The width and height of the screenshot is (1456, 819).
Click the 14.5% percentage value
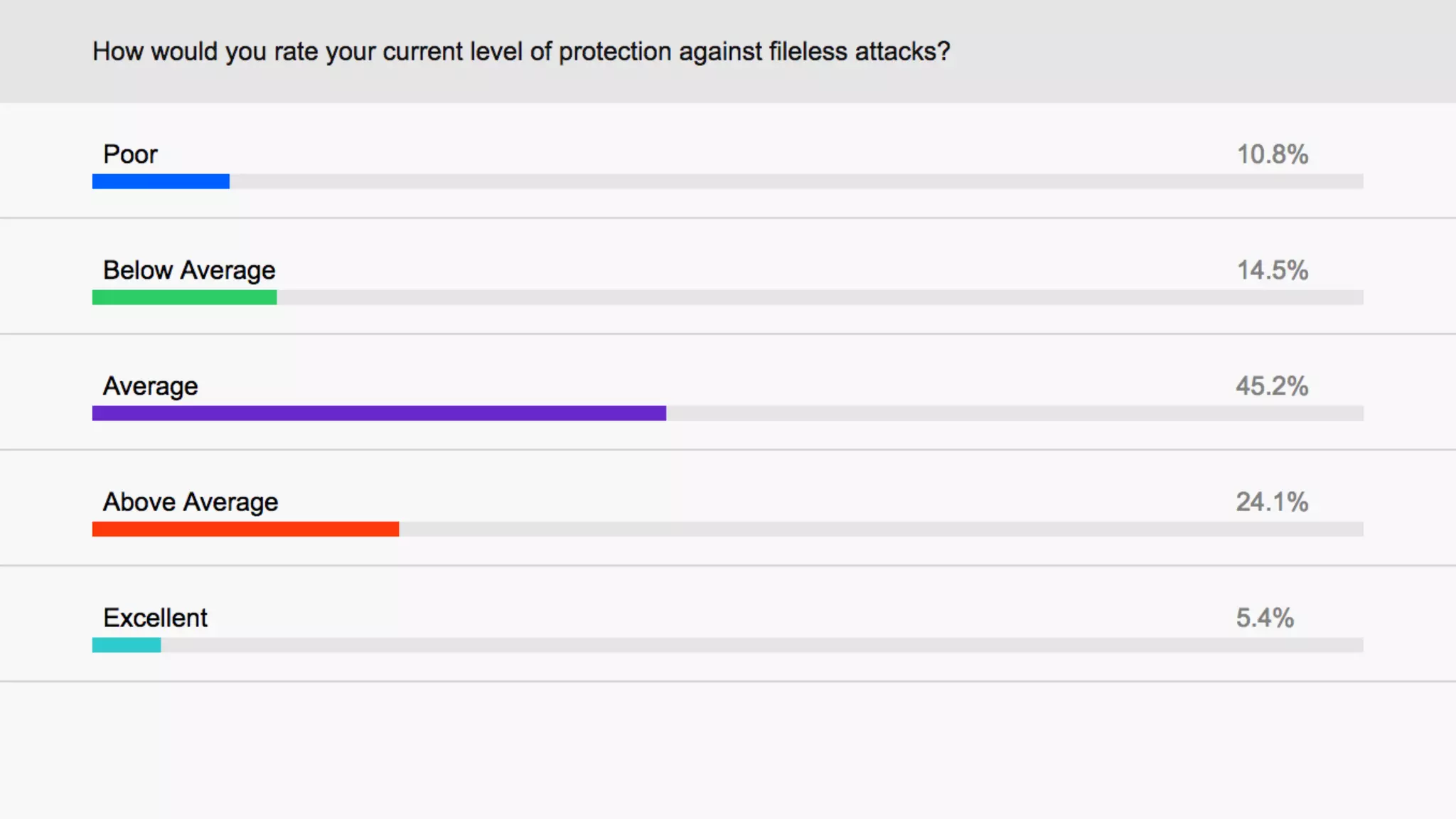tap(1273, 270)
